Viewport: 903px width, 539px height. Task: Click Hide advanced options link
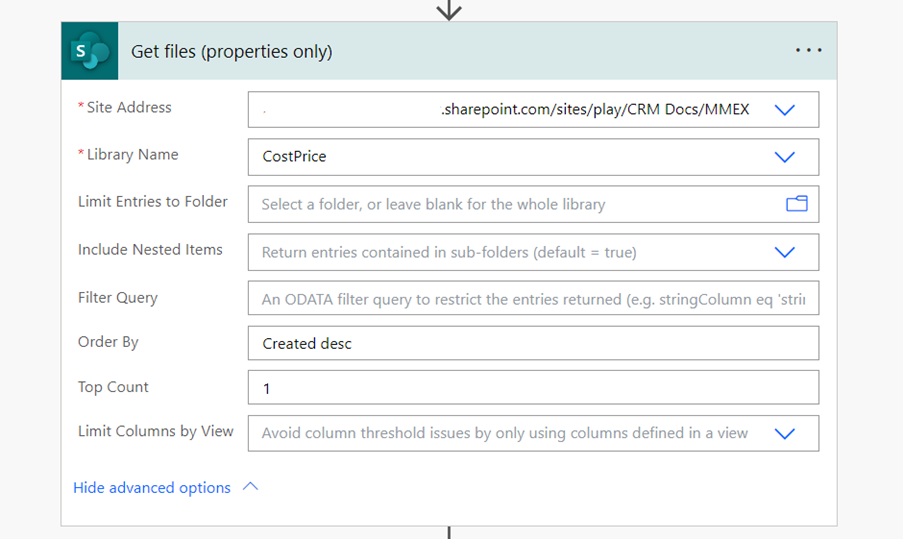coord(152,488)
